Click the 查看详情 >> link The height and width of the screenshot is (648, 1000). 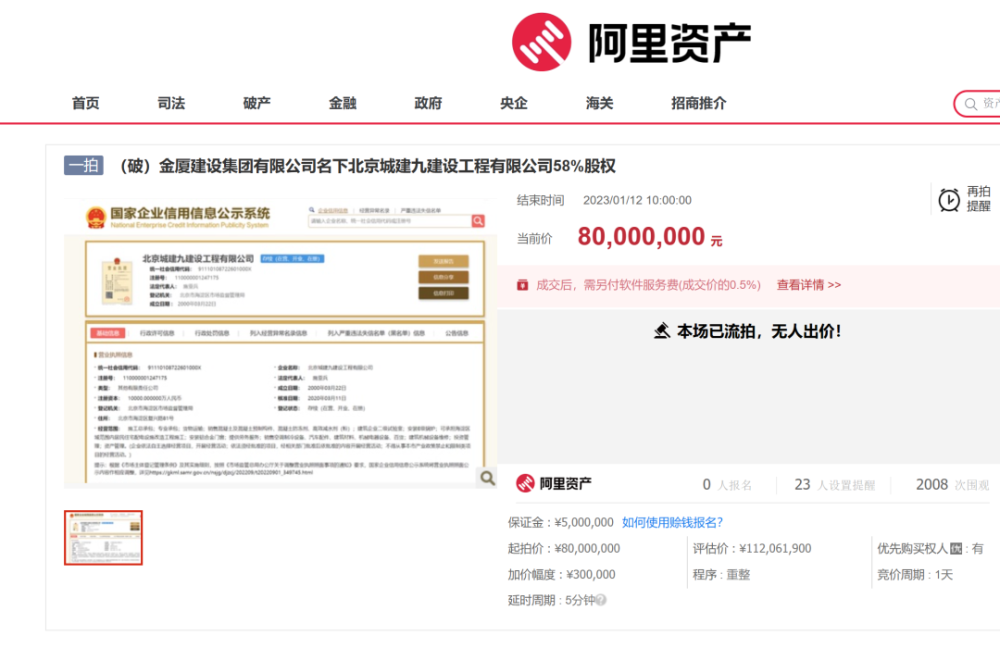pyautogui.click(x=809, y=285)
